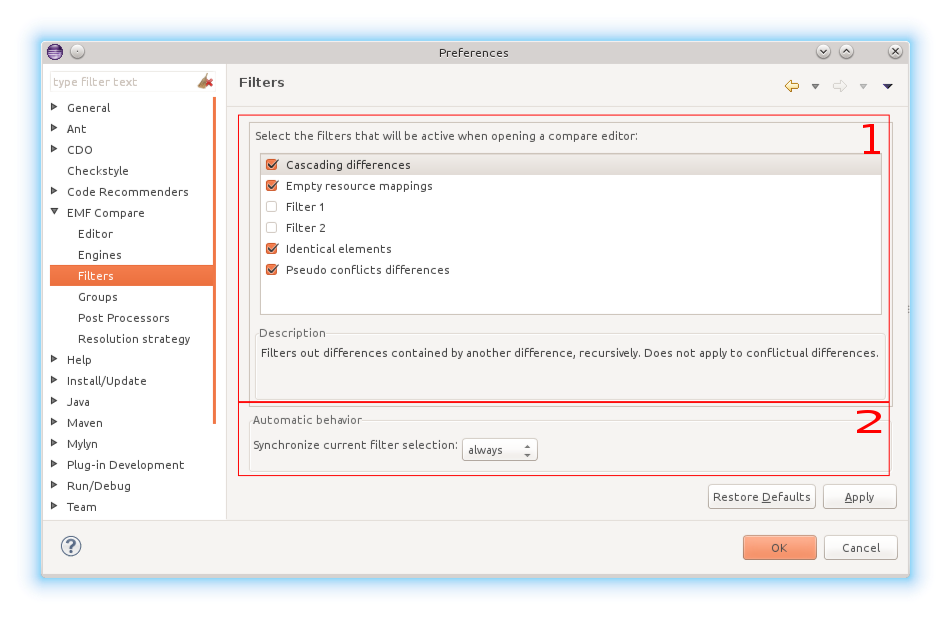
Task: Click the Apply button
Action: click(859, 497)
